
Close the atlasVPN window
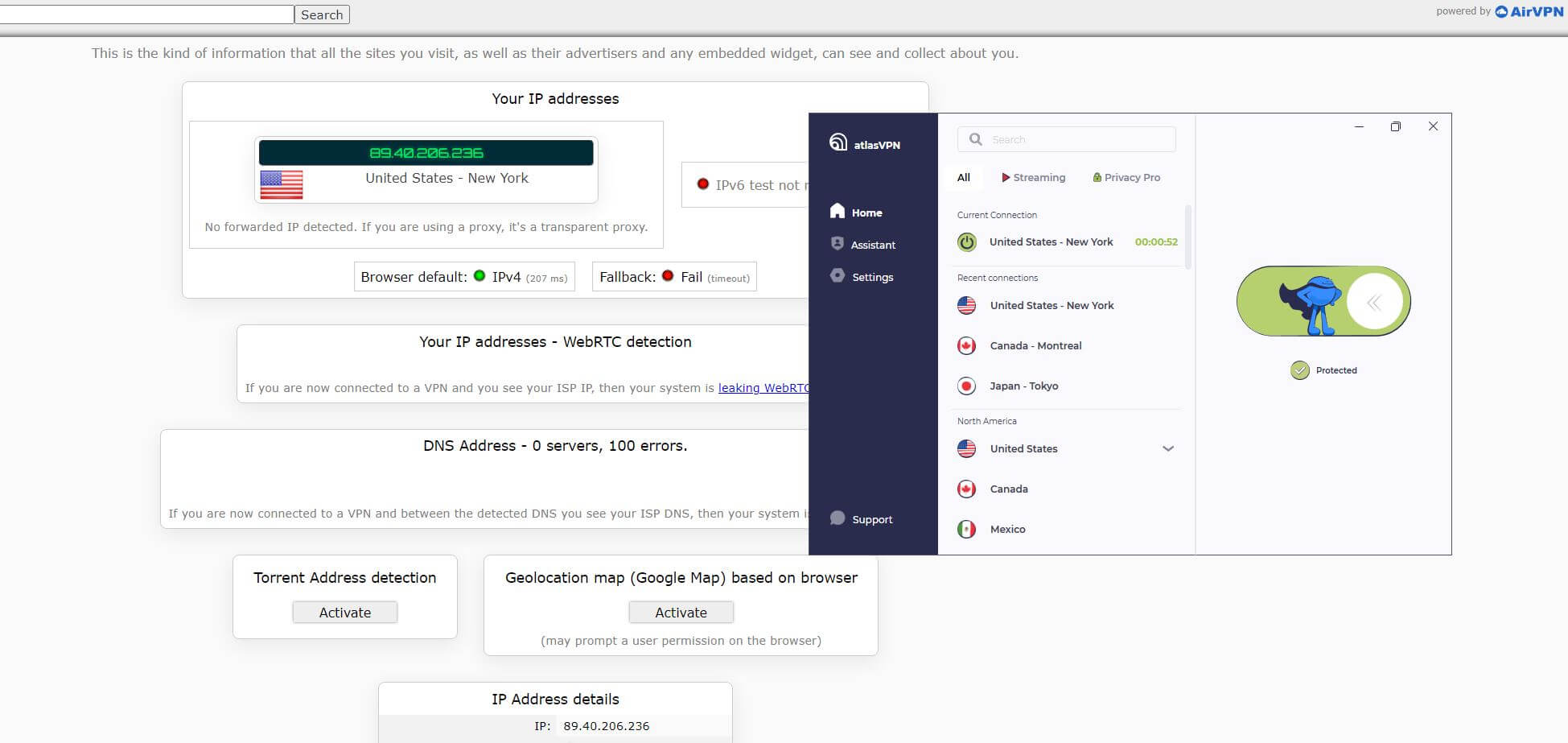(x=1433, y=126)
